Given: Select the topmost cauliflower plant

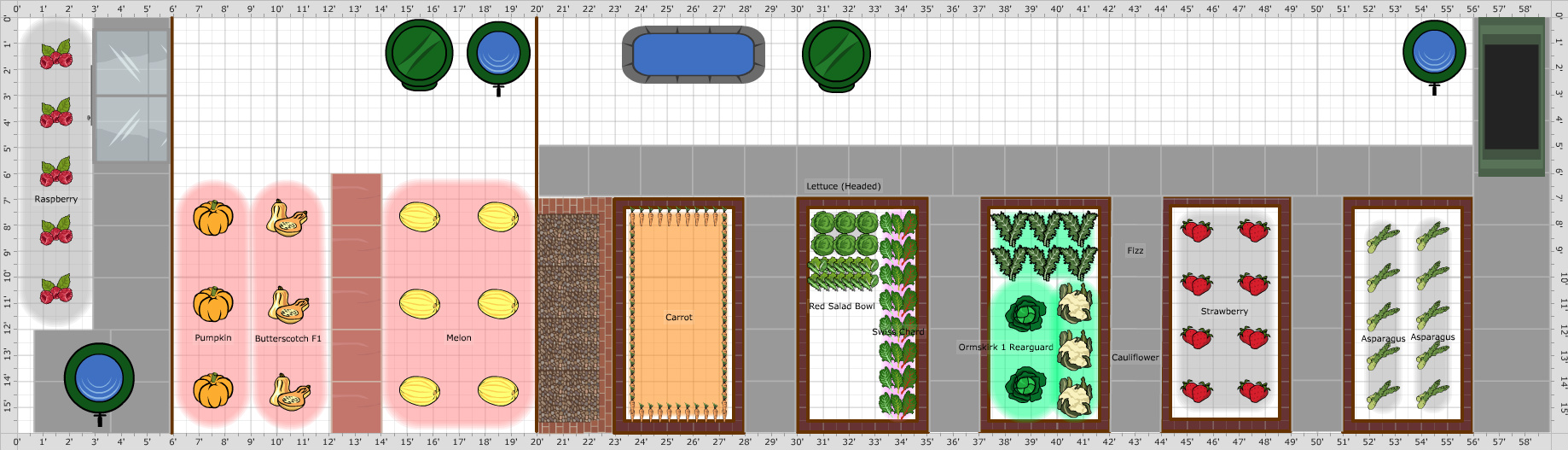Looking at the screenshot, I should pyautogui.click(x=1075, y=303).
